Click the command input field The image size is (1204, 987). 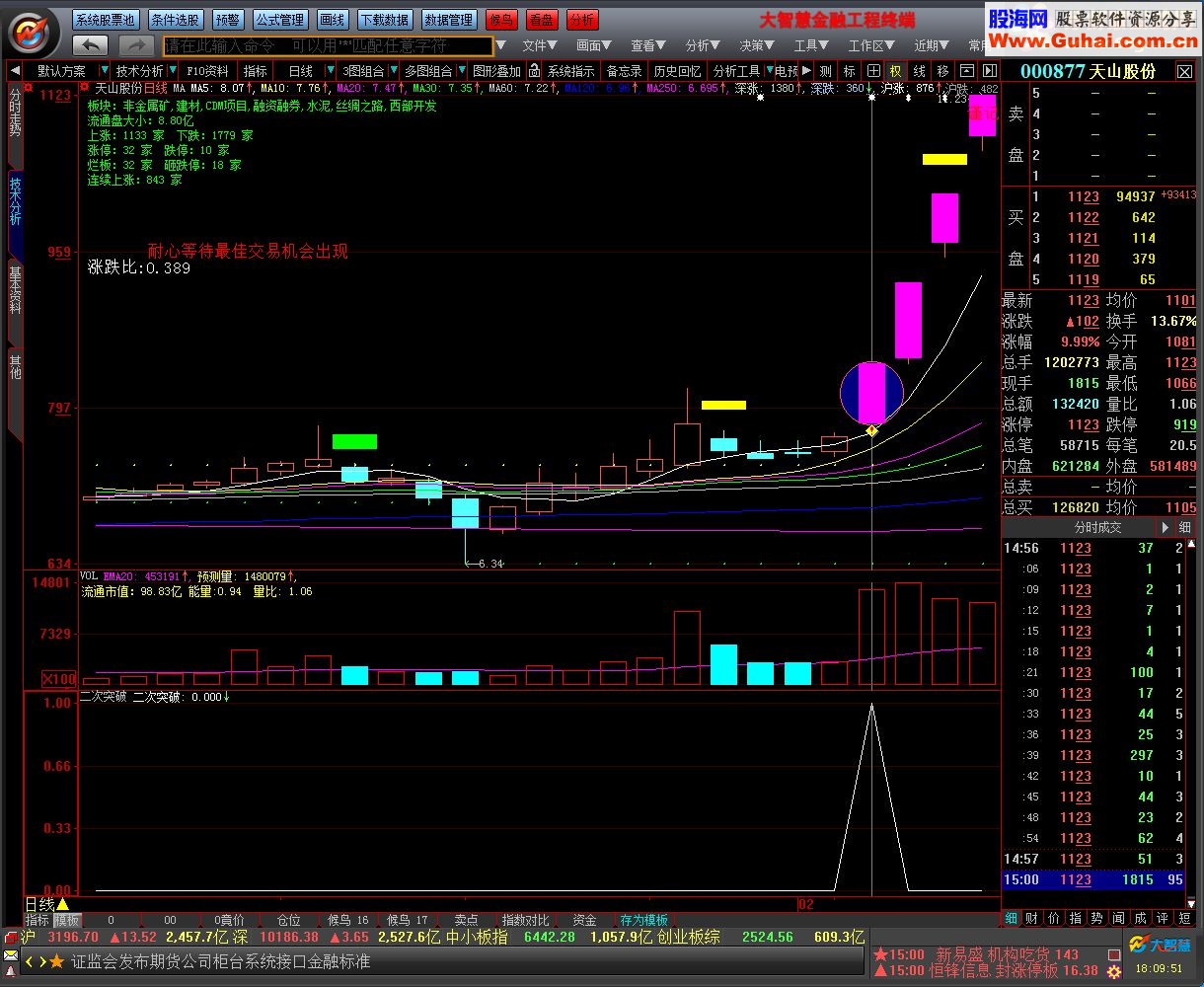[329, 45]
